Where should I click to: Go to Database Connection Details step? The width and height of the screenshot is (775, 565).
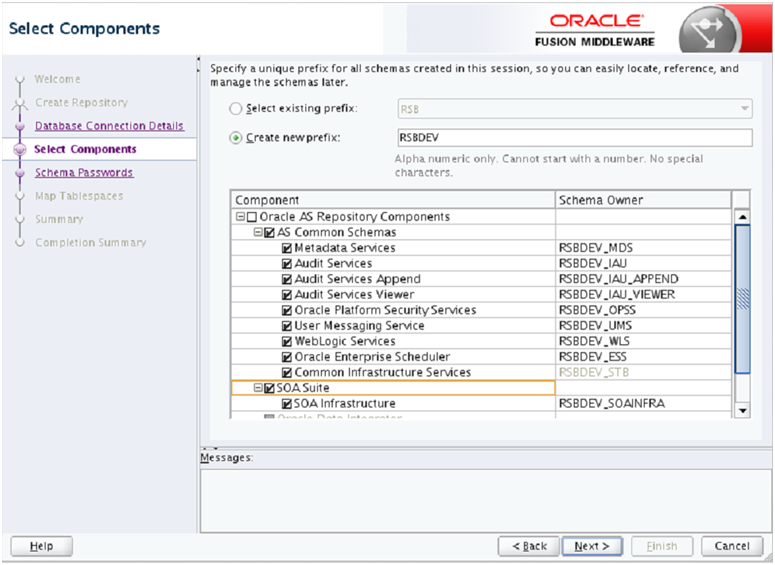[x=109, y=126]
